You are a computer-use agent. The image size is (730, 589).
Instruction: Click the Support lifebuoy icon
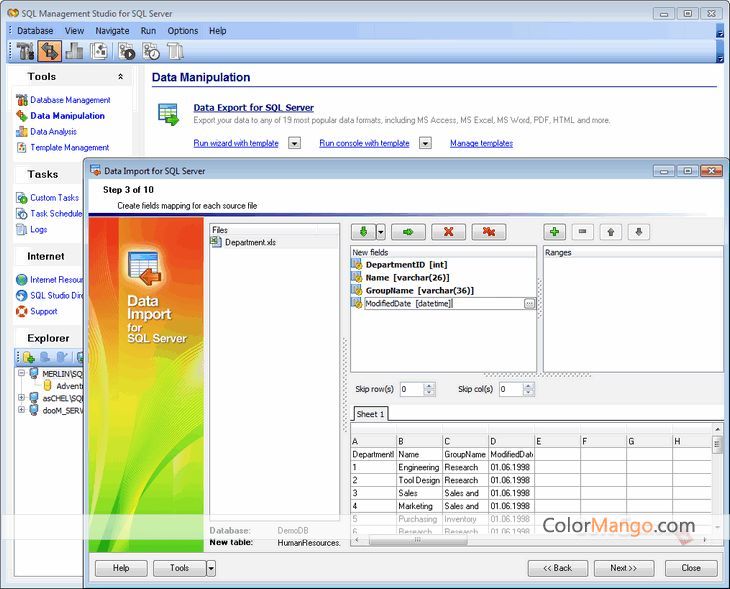pyautogui.click(x=21, y=311)
